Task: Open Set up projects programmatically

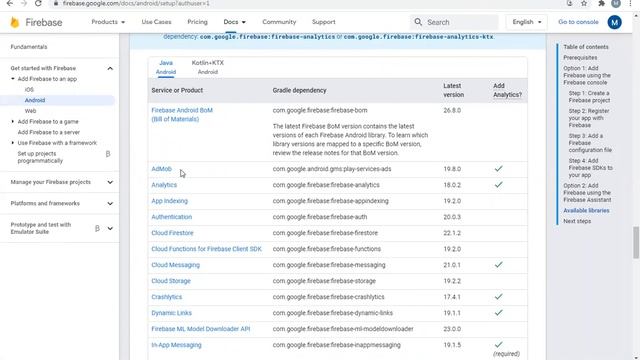Action: click(40, 157)
